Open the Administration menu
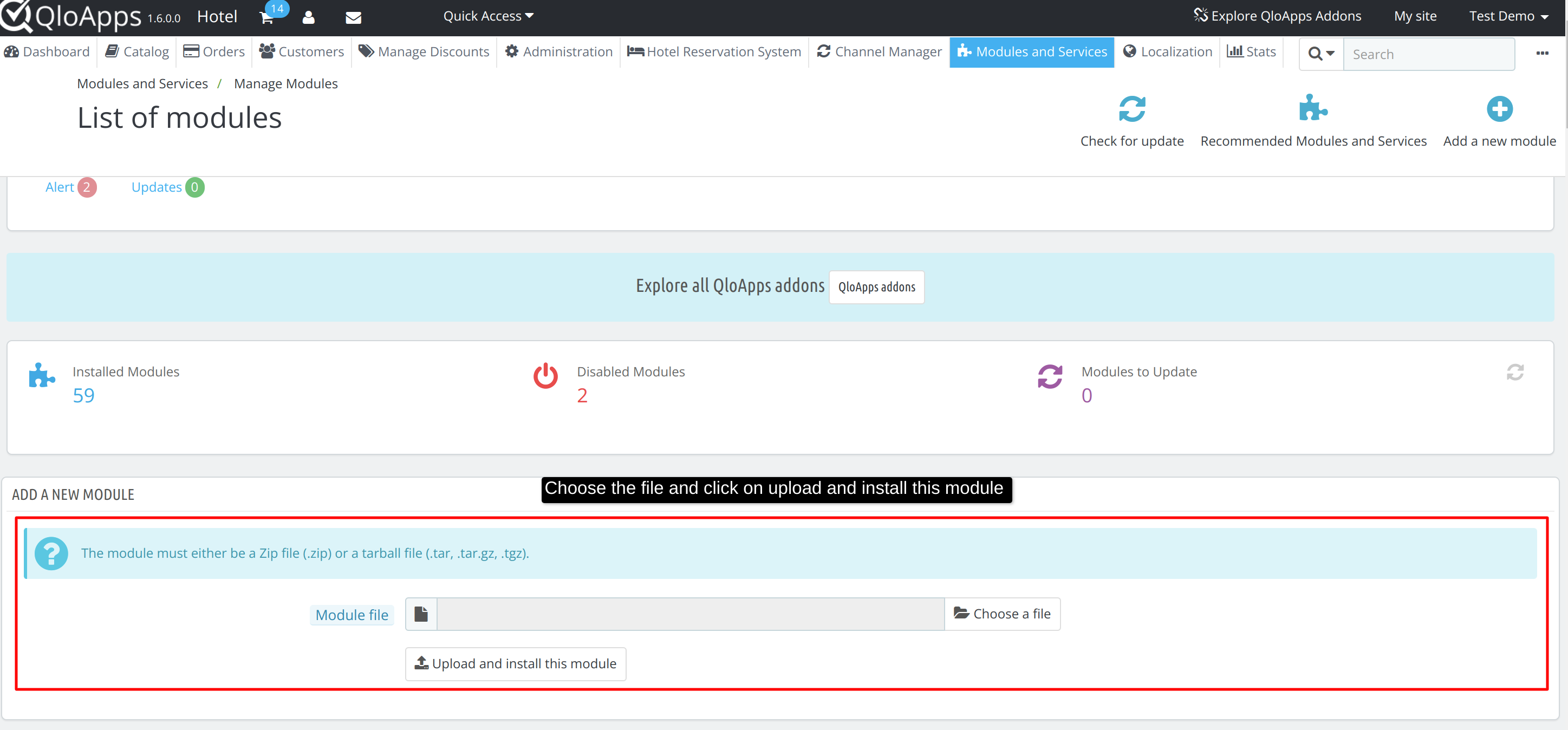 [559, 52]
